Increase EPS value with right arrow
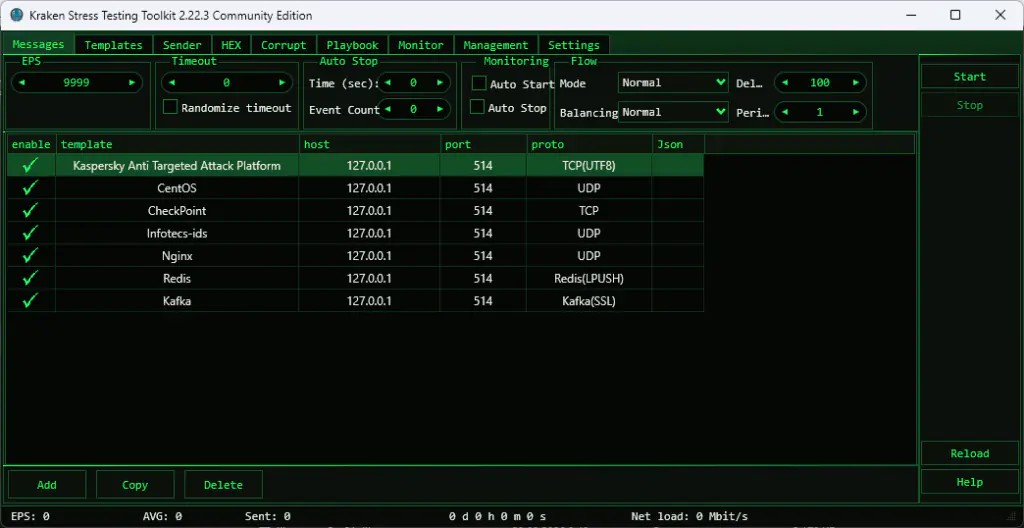The image size is (1024, 528). (132, 83)
